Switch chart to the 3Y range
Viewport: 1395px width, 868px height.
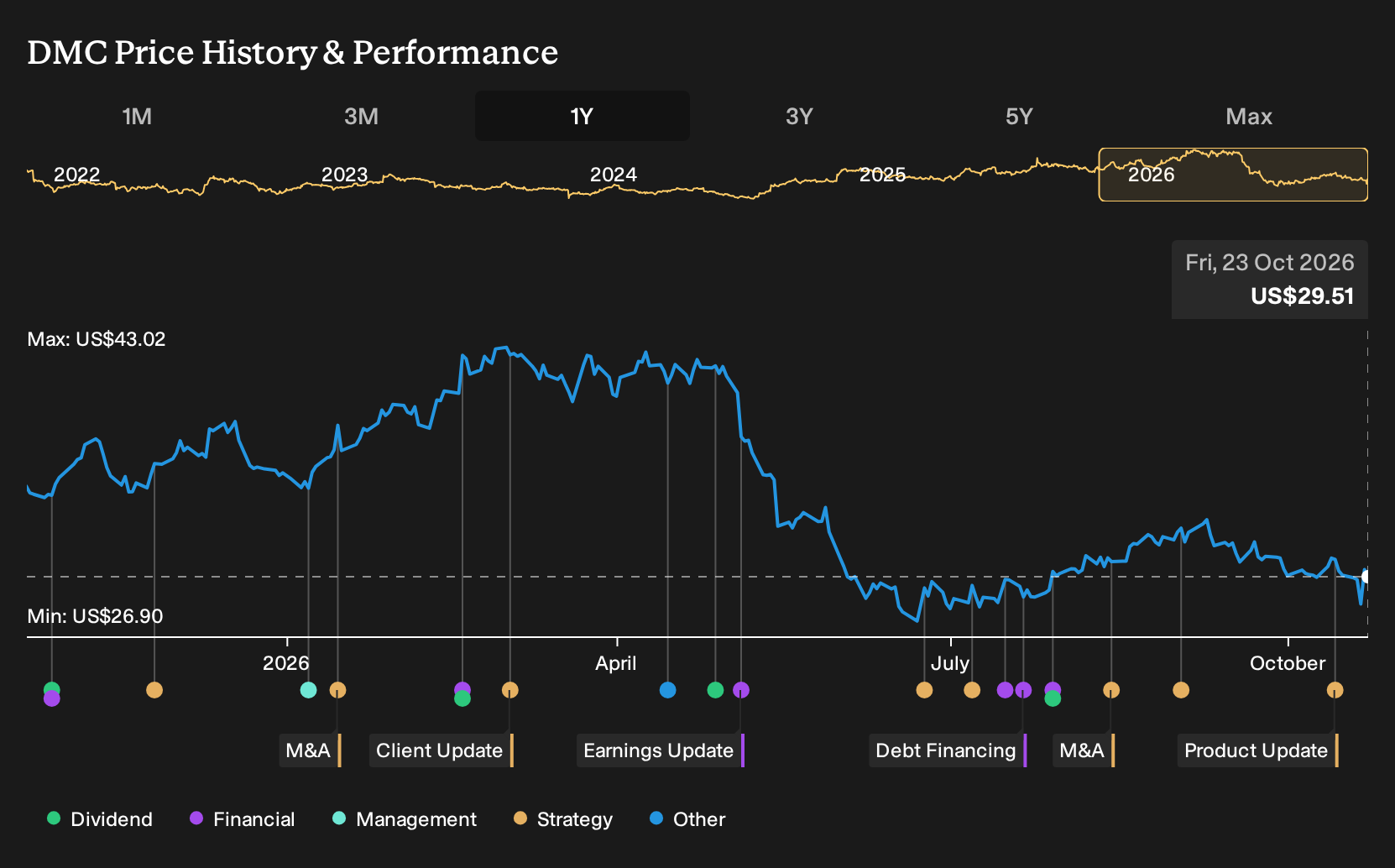click(799, 116)
